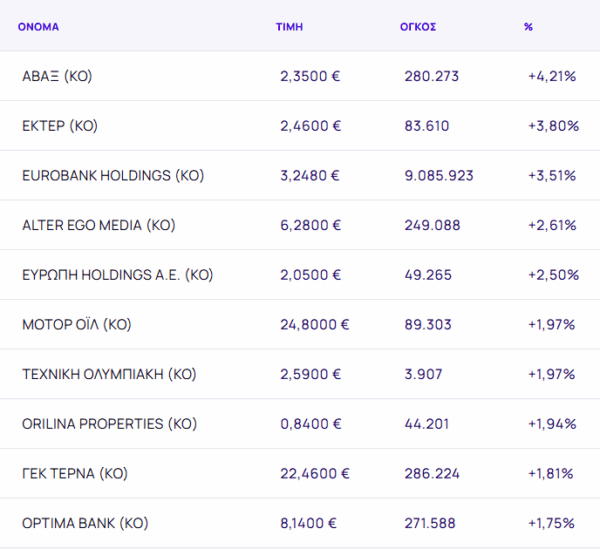The width and height of the screenshot is (600, 549).
Task: Select the price 2,5900 €
Action: [310, 374]
